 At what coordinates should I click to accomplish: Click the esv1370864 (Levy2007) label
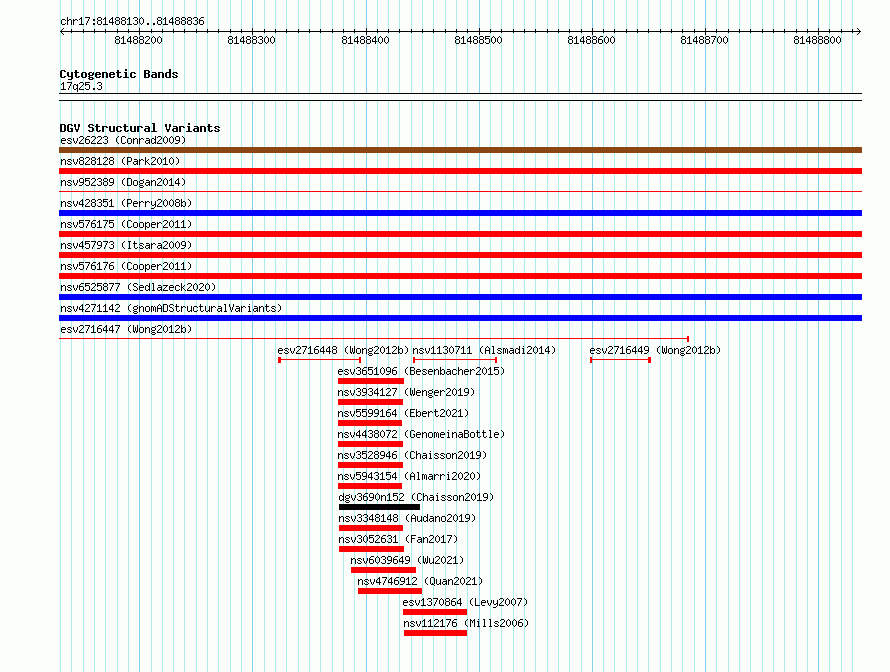pyautogui.click(x=465, y=602)
